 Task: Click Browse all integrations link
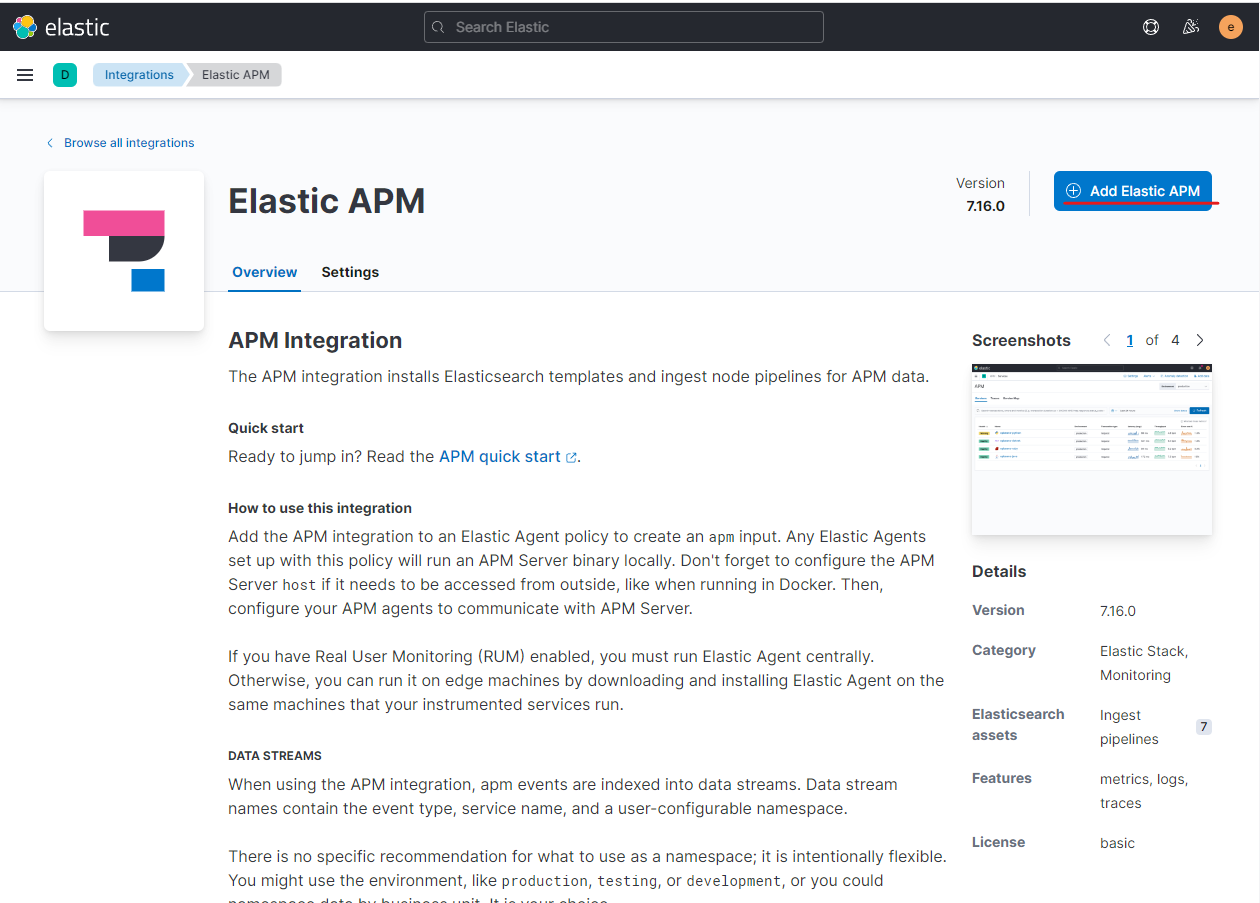point(129,143)
